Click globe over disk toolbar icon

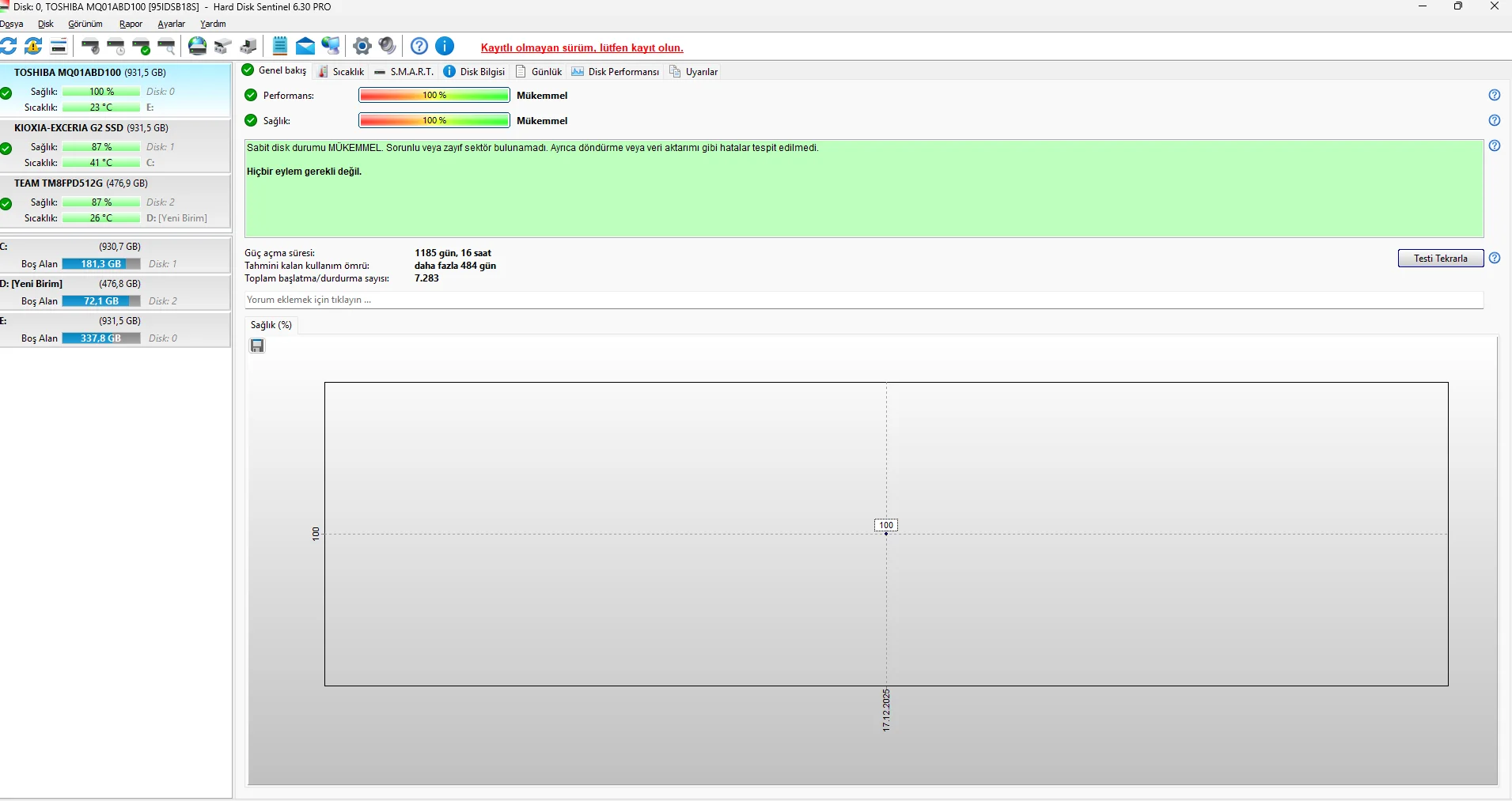click(198, 46)
